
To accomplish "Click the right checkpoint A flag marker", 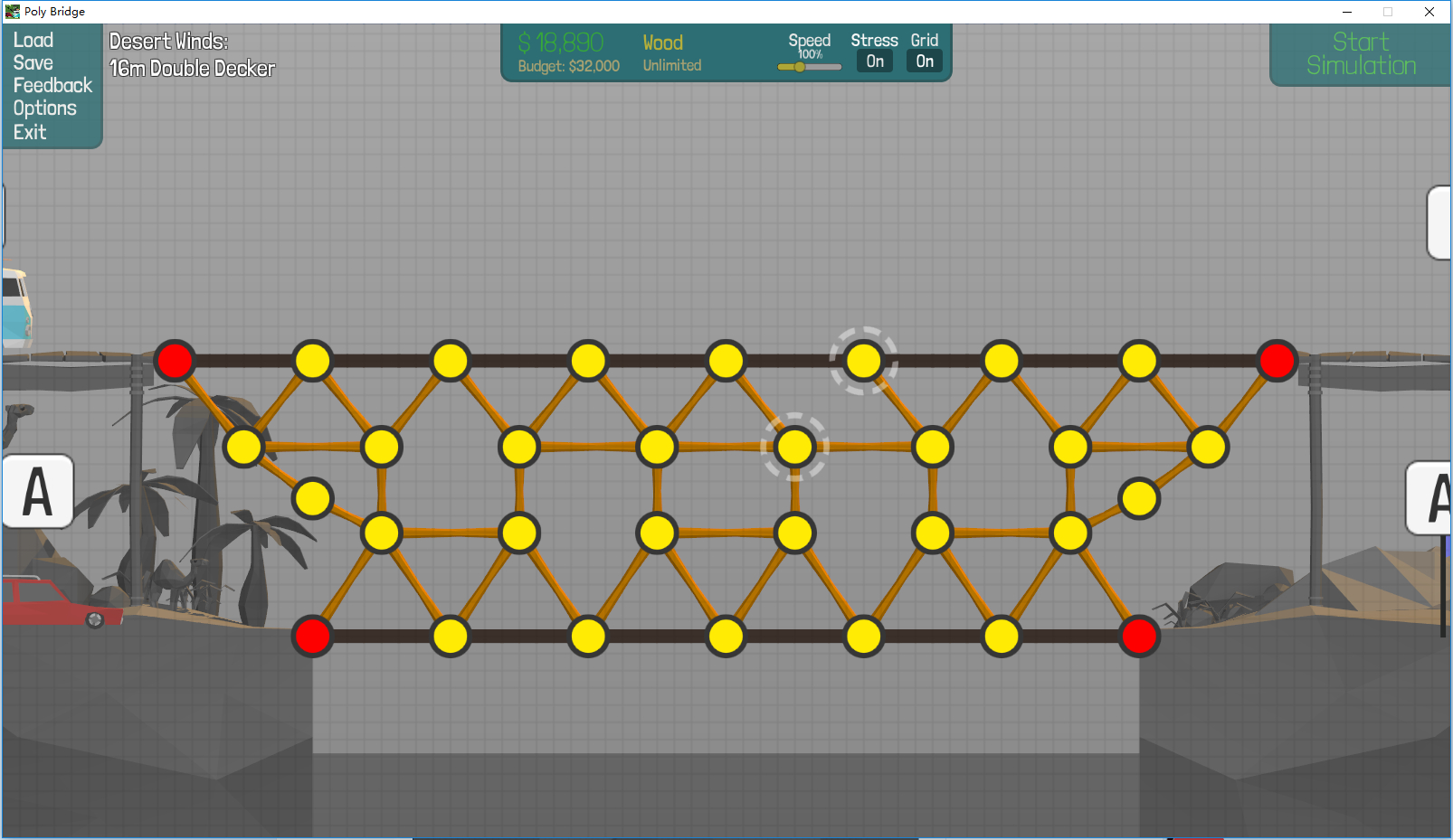I will 1430,498.
